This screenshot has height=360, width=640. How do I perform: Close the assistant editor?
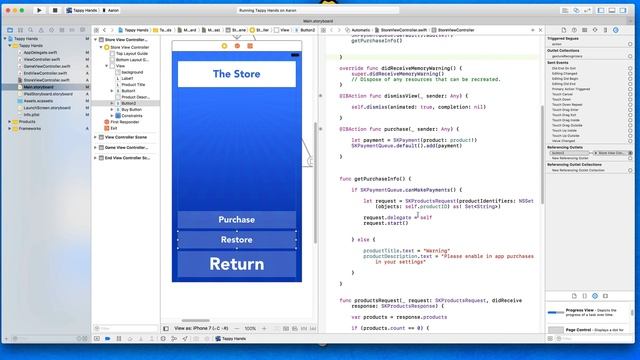(x=540, y=30)
